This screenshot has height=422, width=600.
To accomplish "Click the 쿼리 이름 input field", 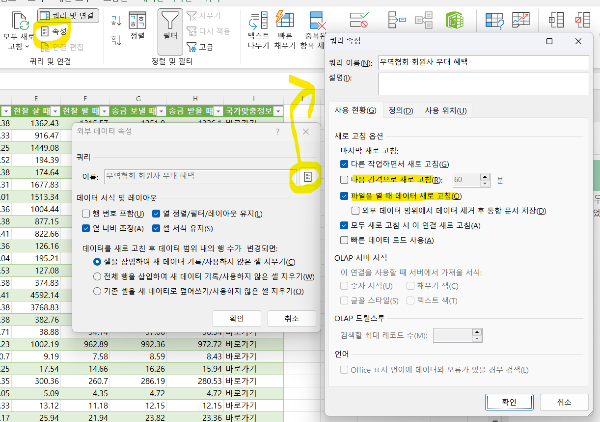I will click(483, 62).
